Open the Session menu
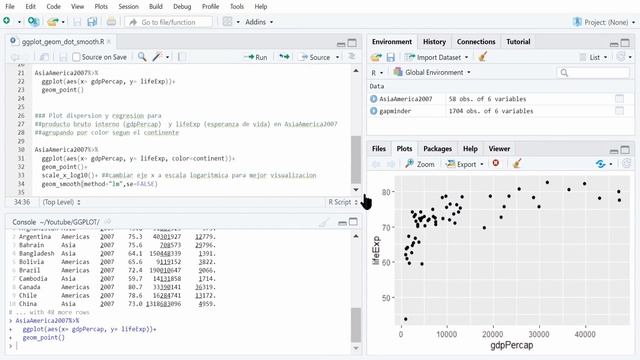Viewport: 640px width, 360px height. (128, 7)
